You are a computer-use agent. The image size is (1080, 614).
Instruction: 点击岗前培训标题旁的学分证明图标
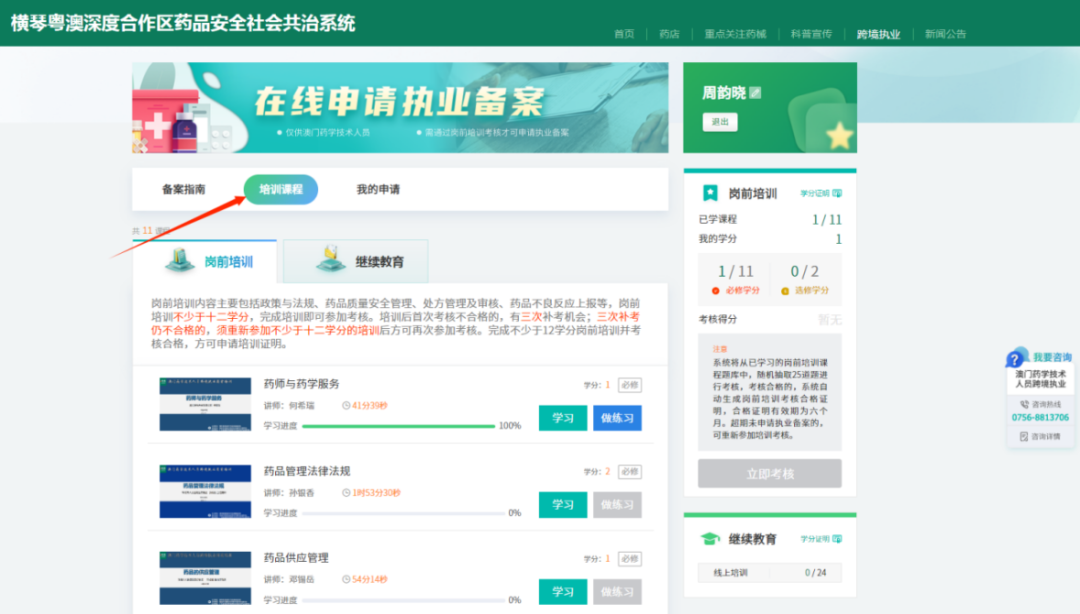[x=838, y=193]
